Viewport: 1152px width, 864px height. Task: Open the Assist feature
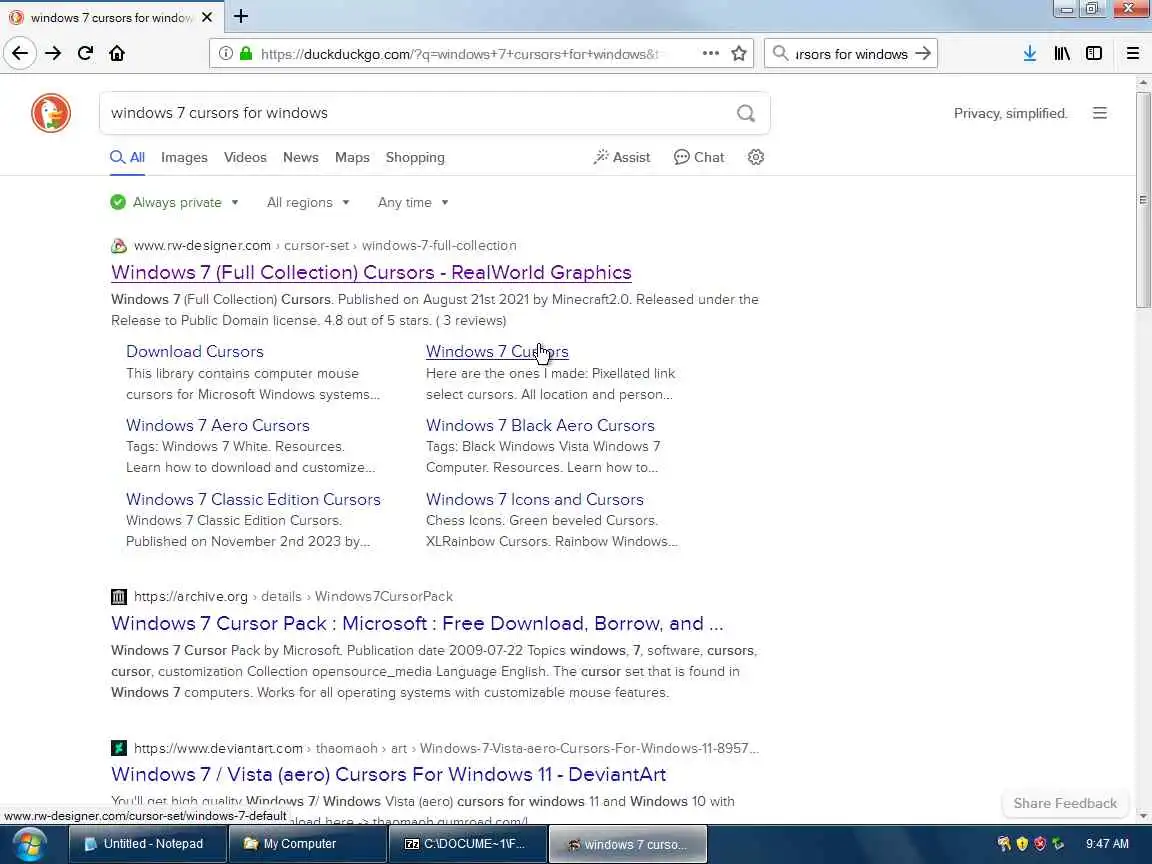pyautogui.click(x=622, y=157)
